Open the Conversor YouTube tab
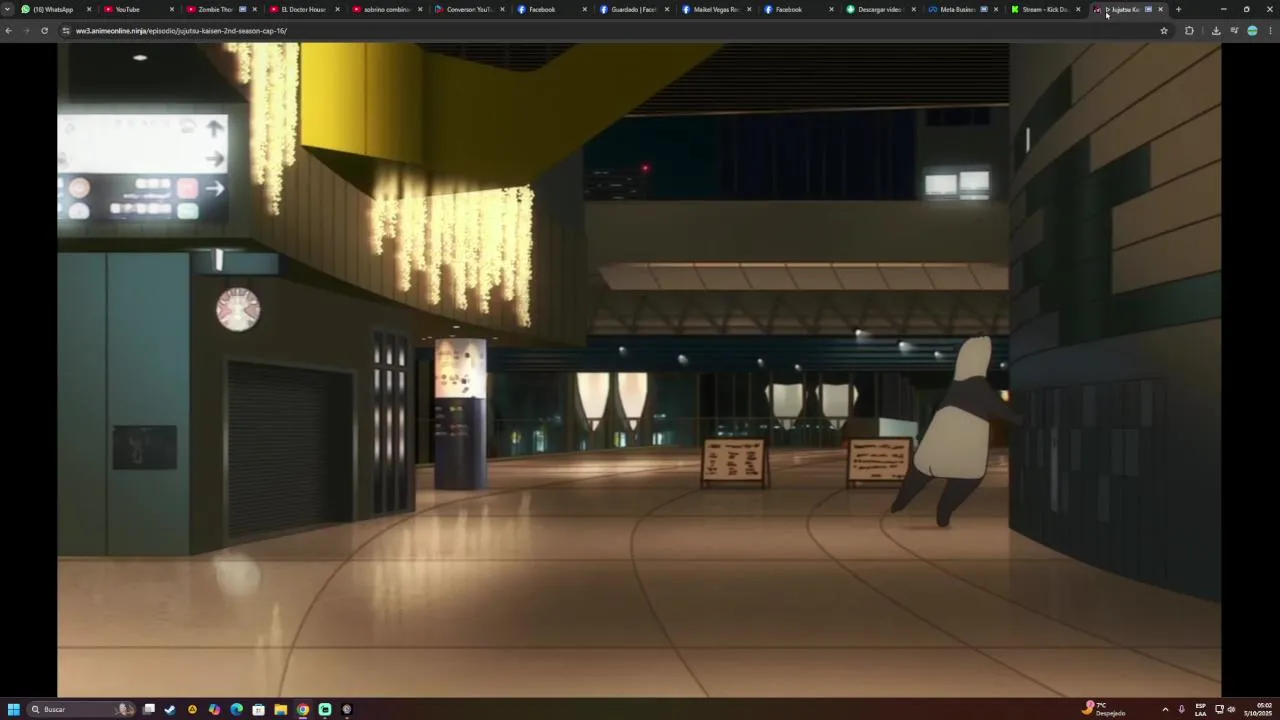The image size is (1280, 720). (x=469, y=9)
